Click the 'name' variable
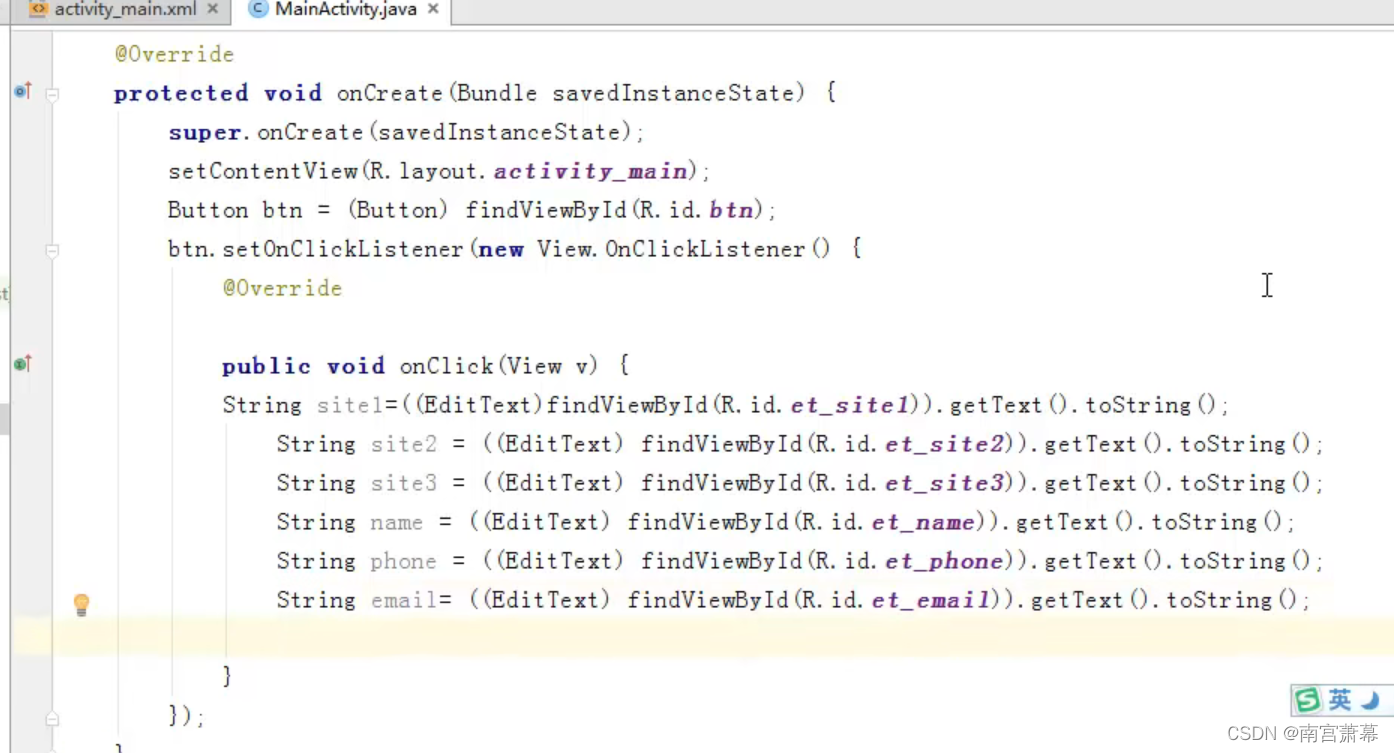Viewport: 1394px width, 753px height. point(397,522)
